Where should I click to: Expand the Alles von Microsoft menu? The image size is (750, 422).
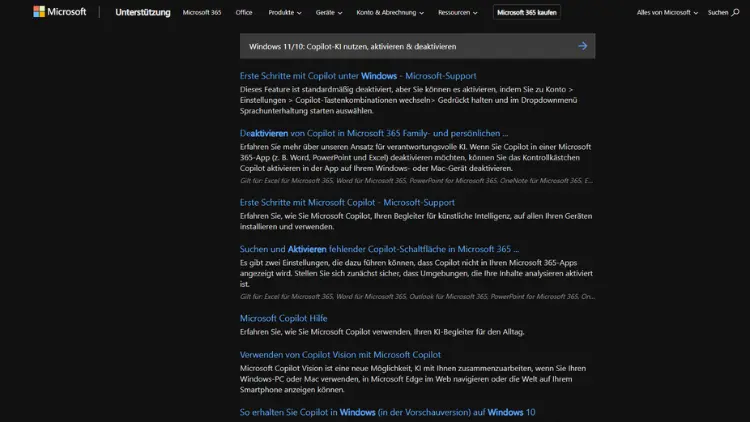pyautogui.click(x=667, y=12)
